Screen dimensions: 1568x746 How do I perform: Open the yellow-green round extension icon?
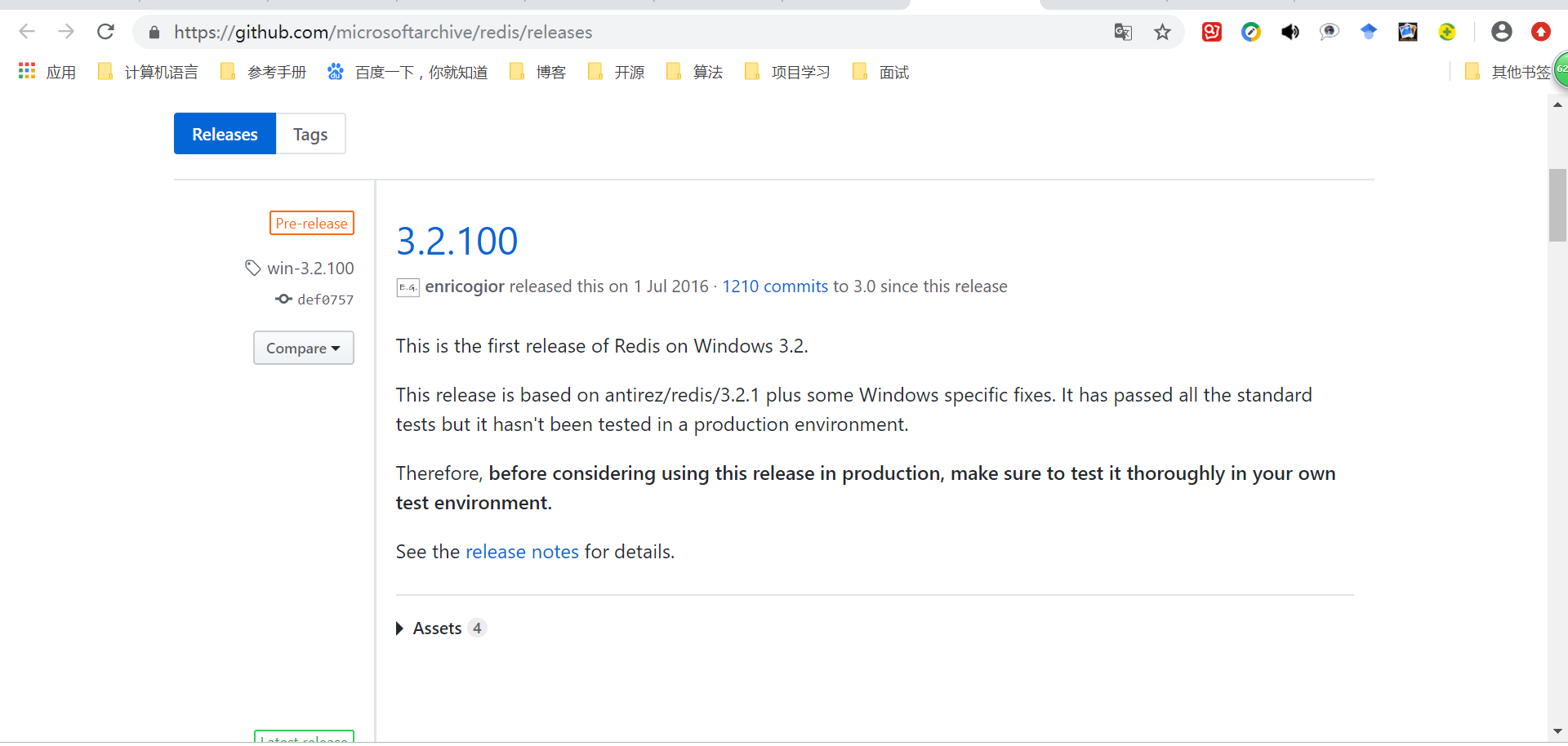click(1447, 32)
